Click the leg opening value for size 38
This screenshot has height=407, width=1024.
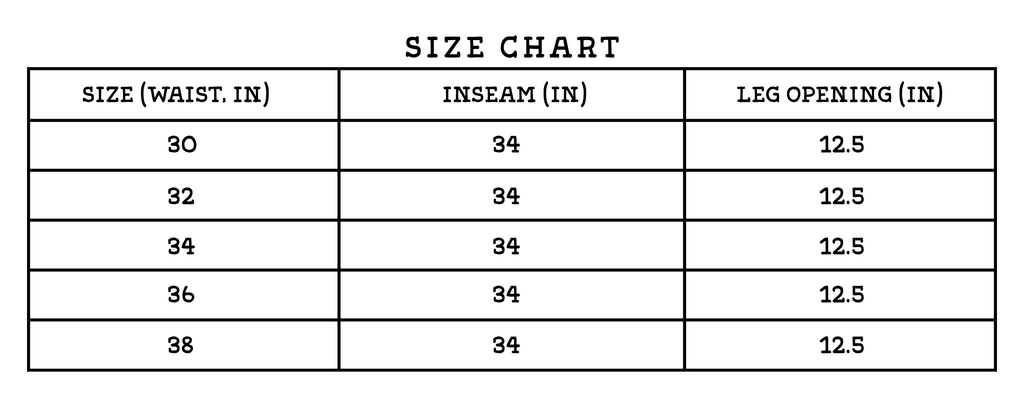coord(841,346)
